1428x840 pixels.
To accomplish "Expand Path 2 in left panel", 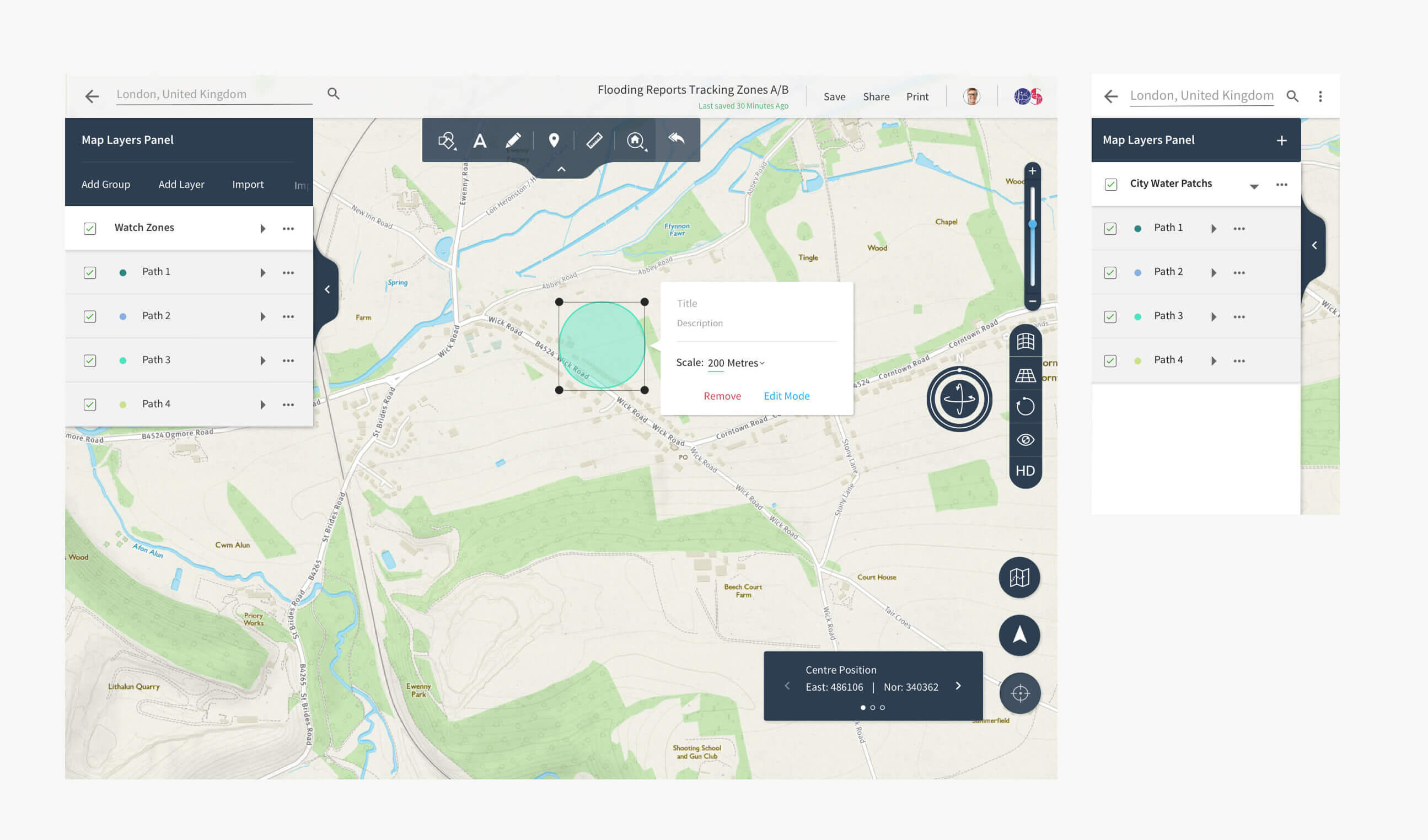I will tap(263, 316).
